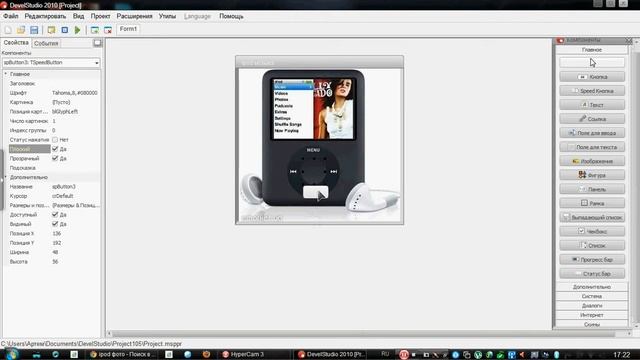Click the blank cursor button atop components palette
640x360 pixels.
[x=592, y=62]
